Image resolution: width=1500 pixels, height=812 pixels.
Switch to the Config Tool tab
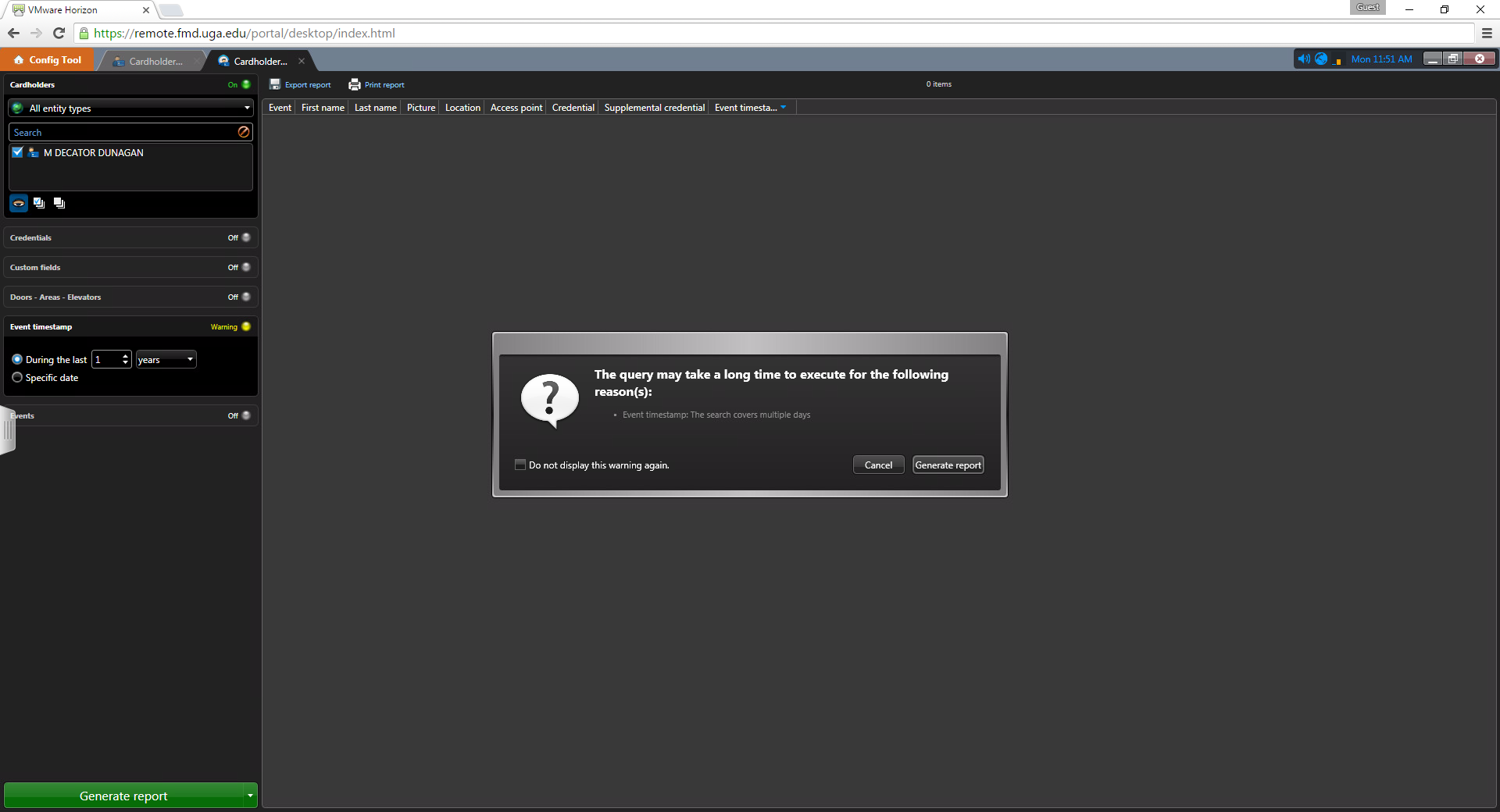pyautogui.click(x=48, y=60)
